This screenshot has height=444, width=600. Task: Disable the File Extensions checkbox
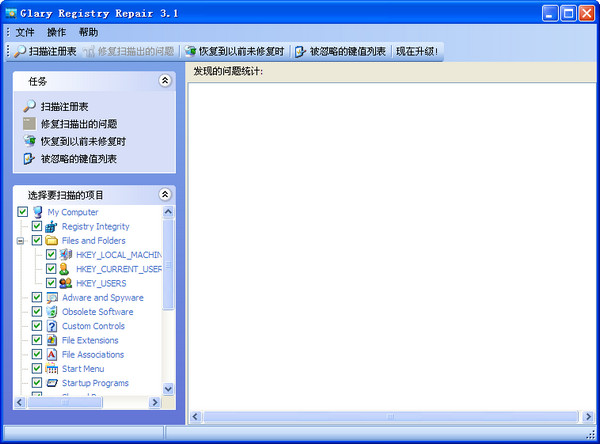pos(37,340)
